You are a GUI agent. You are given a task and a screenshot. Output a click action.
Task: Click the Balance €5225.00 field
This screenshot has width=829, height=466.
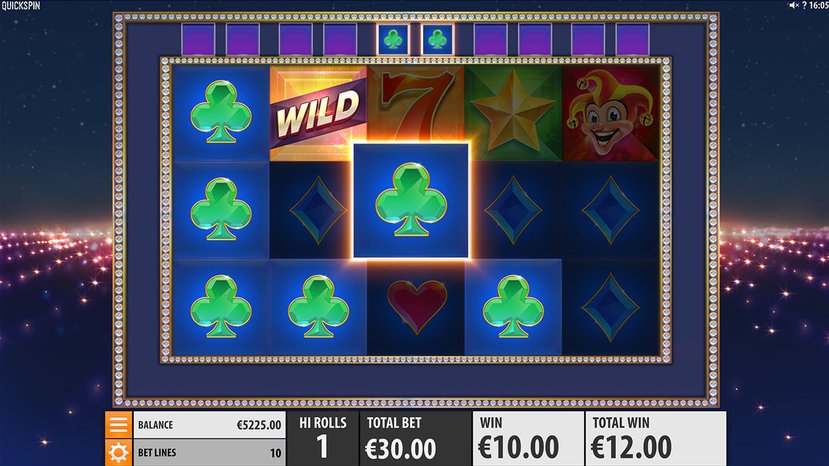click(x=209, y=425)
